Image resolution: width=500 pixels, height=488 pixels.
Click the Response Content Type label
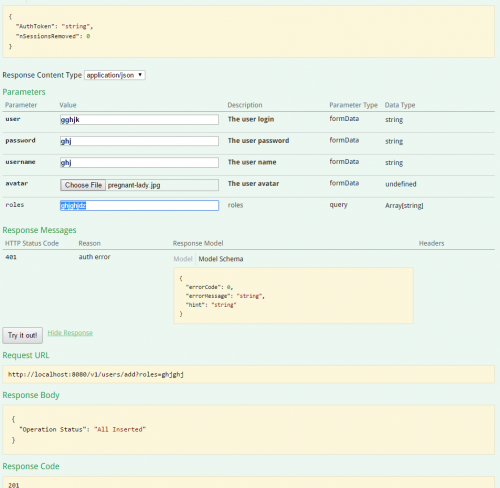[x=42, y=75]
